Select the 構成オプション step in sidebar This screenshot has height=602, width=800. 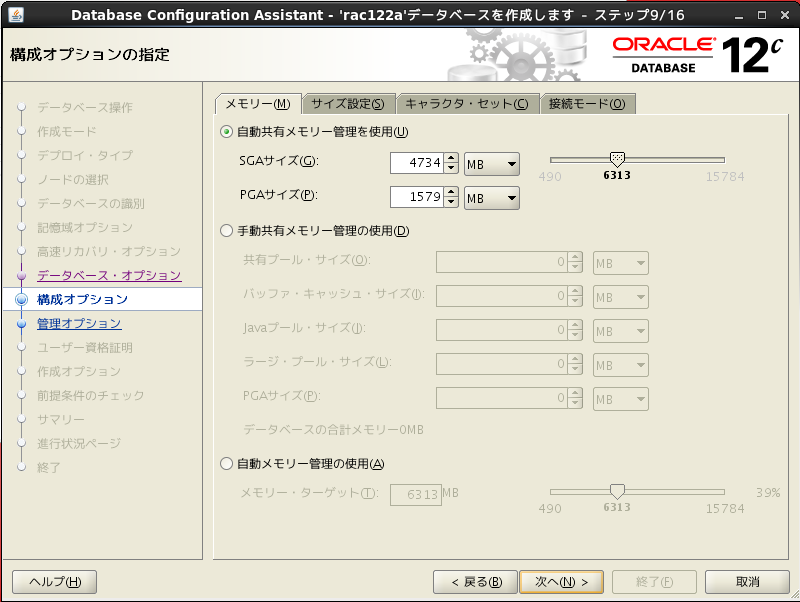[103, 299]
